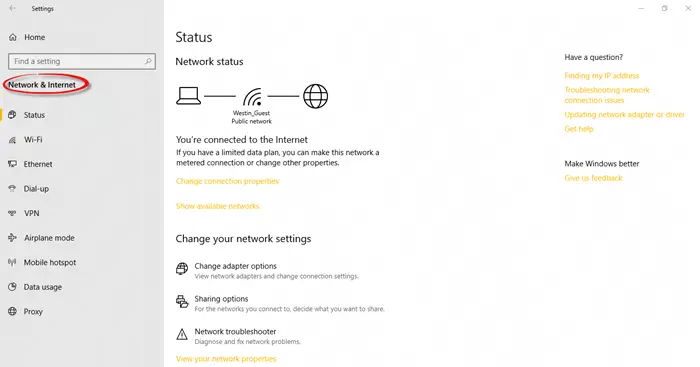Click the Home house icon
700x367 pixels.
click(12, 38)
